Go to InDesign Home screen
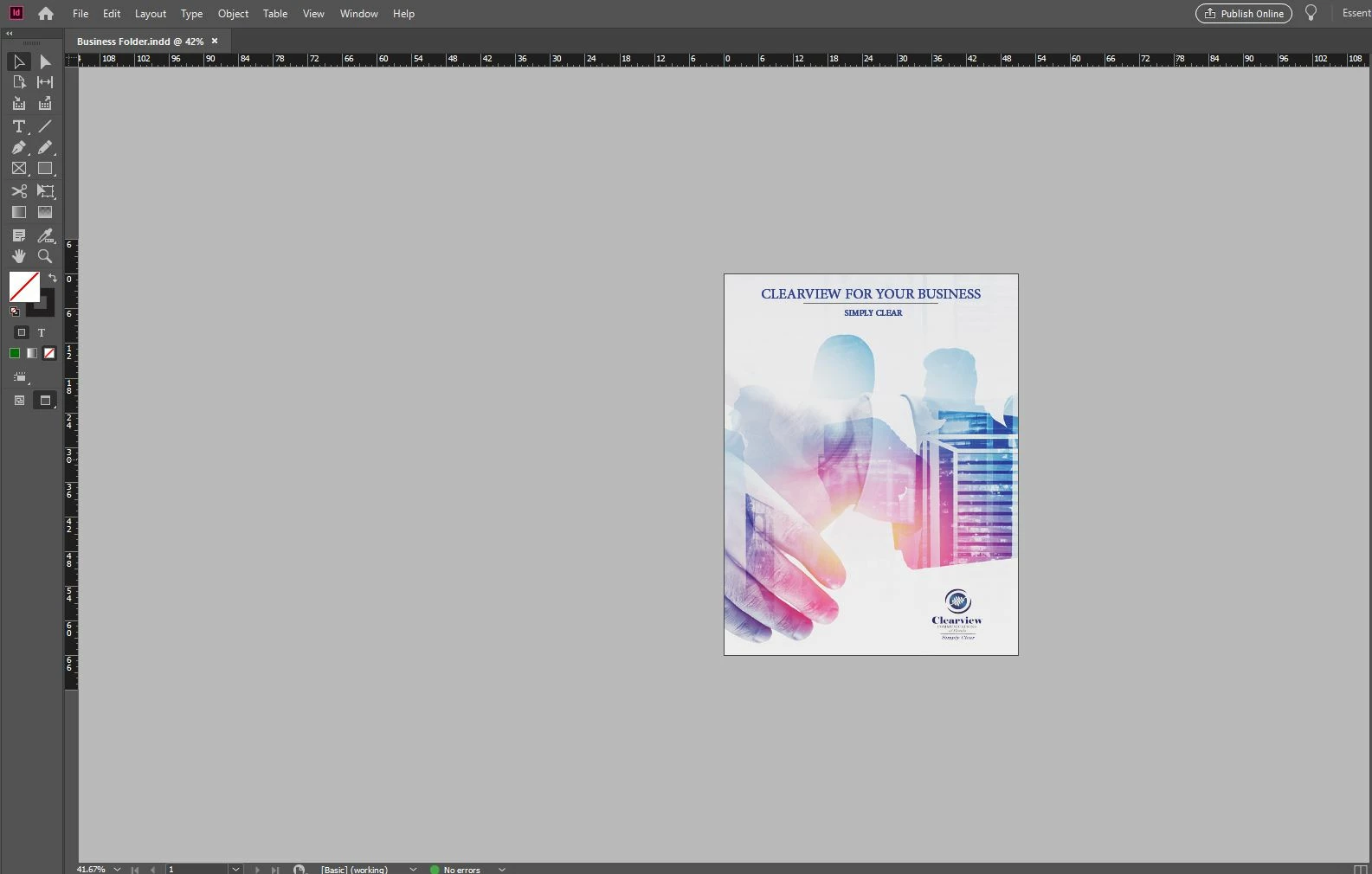 click(46, 13)
